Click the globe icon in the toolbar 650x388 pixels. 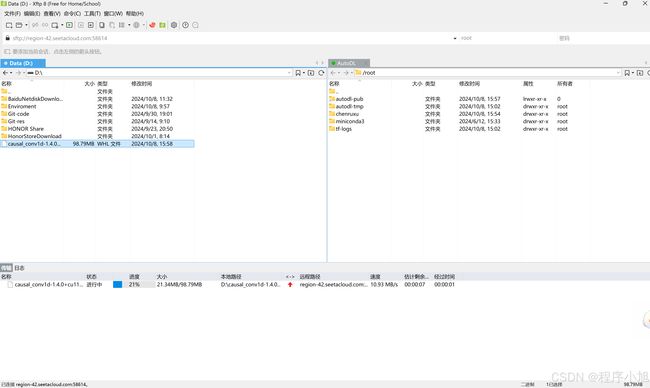[x=136, y=25]
